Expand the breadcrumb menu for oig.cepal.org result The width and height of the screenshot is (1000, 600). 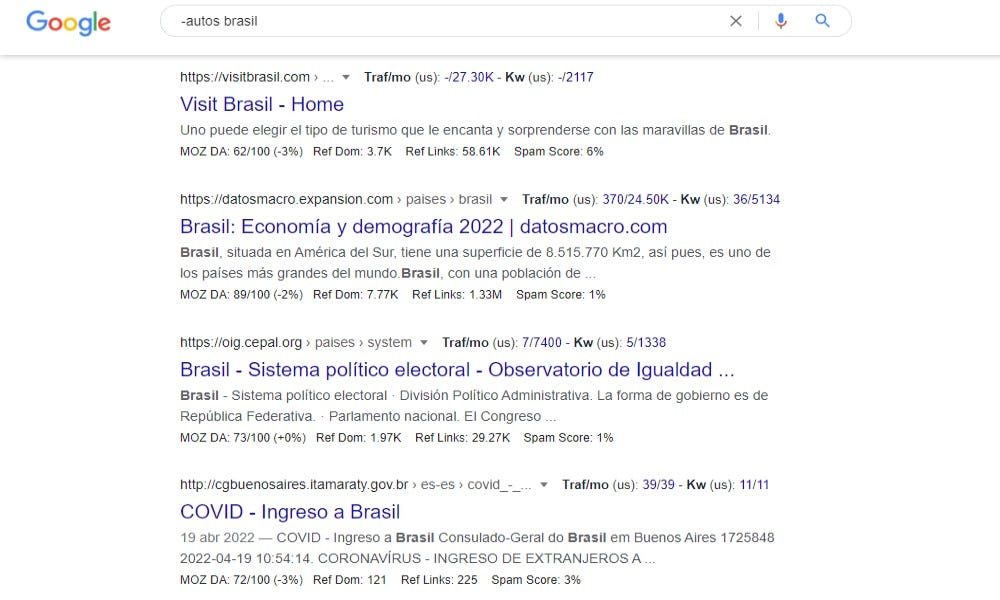423,342
